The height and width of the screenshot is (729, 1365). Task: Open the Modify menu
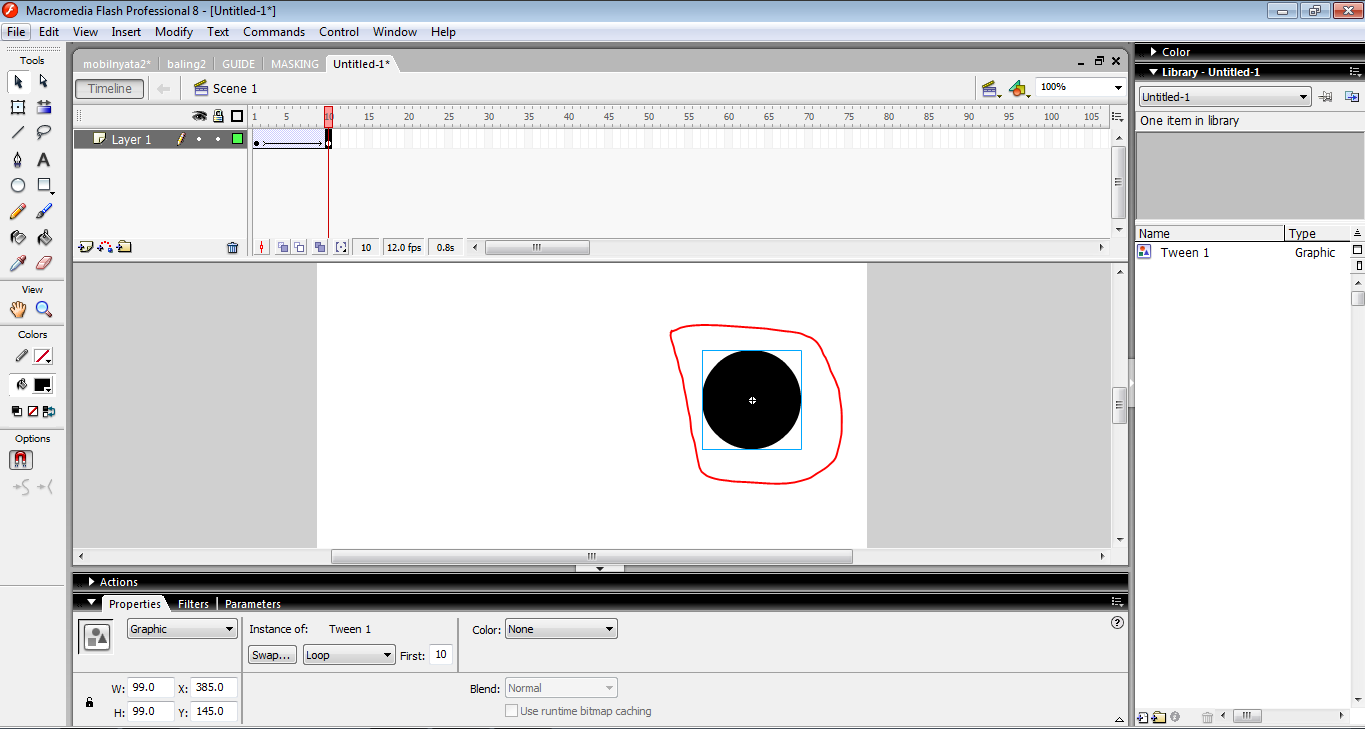pos(173,31)
